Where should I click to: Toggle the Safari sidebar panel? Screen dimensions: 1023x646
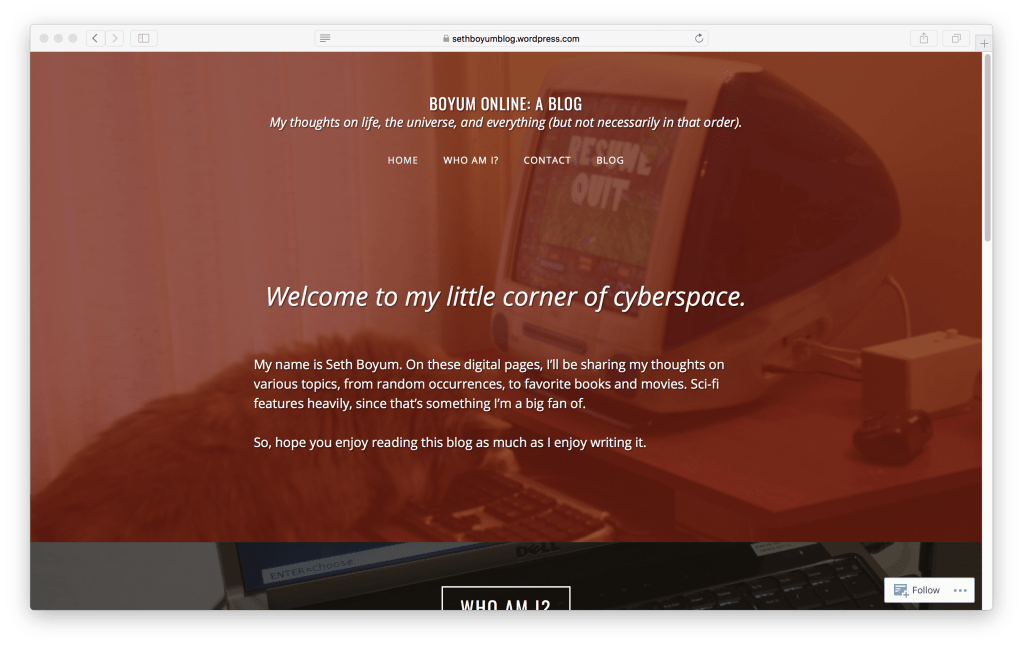(x=144, y=38)
